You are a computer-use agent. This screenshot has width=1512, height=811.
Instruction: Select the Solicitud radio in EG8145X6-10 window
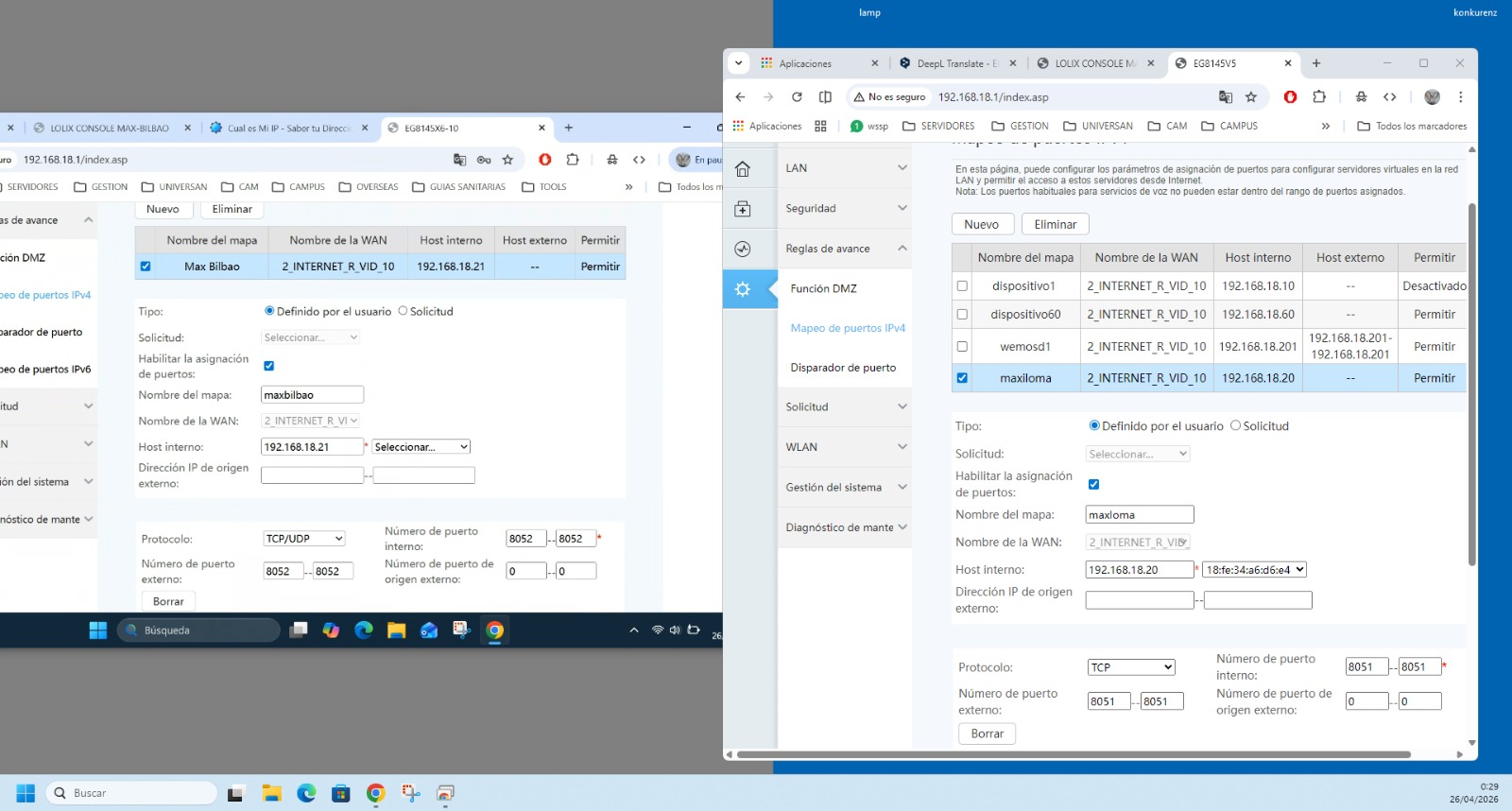[403, 310]
